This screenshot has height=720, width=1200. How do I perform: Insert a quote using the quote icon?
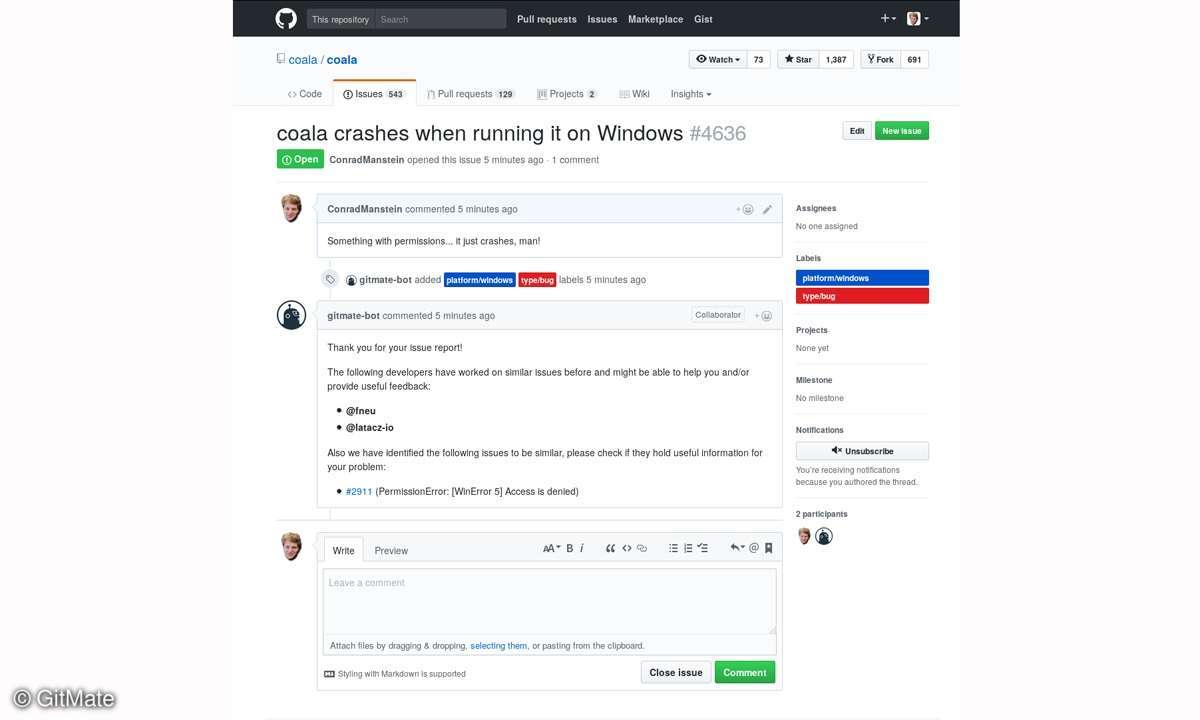[610, 548]
